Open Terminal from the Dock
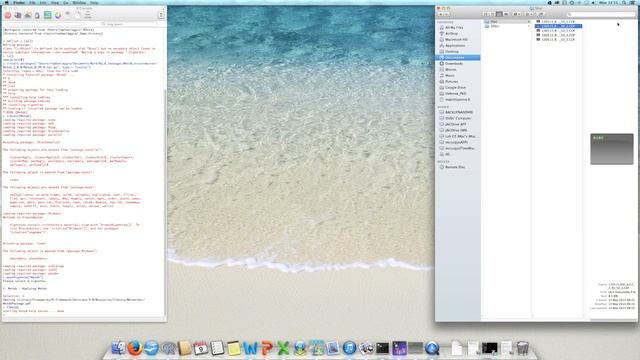640x360 pixels. coord(382,348)
